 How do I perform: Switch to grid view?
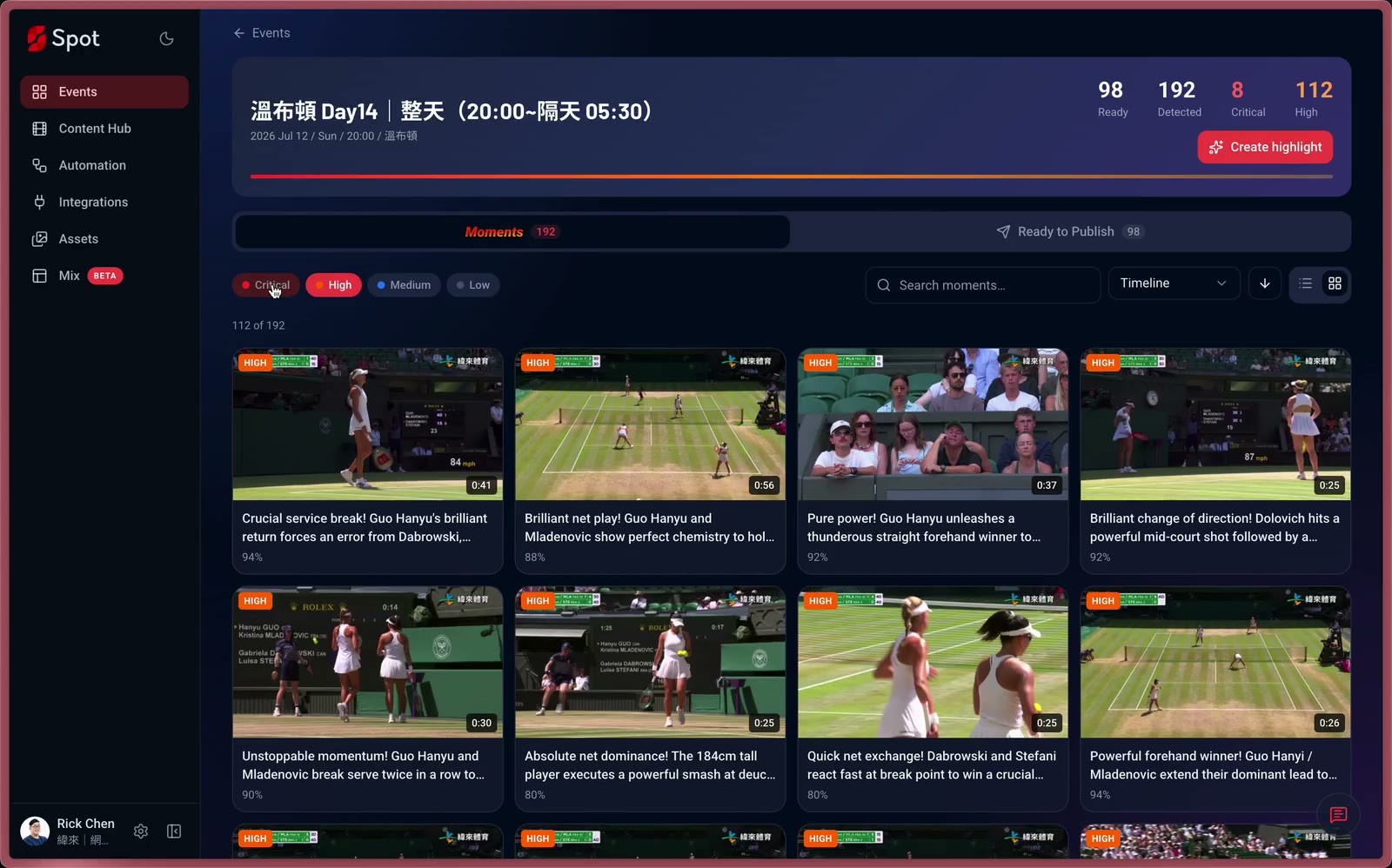1335,284
